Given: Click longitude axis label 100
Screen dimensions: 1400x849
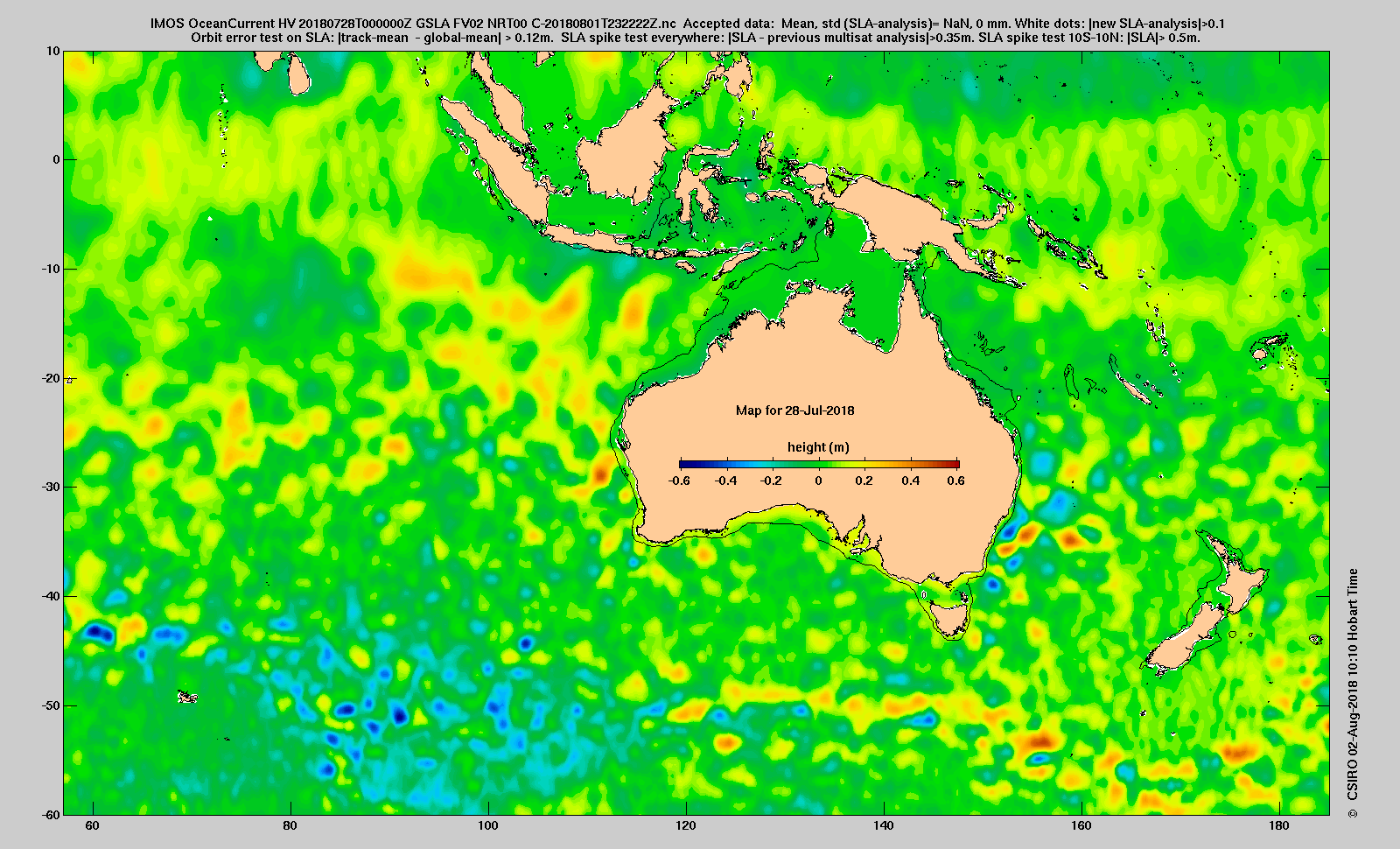Looking at the screenshot, I should pyautogui.click(x=488, y=826).
